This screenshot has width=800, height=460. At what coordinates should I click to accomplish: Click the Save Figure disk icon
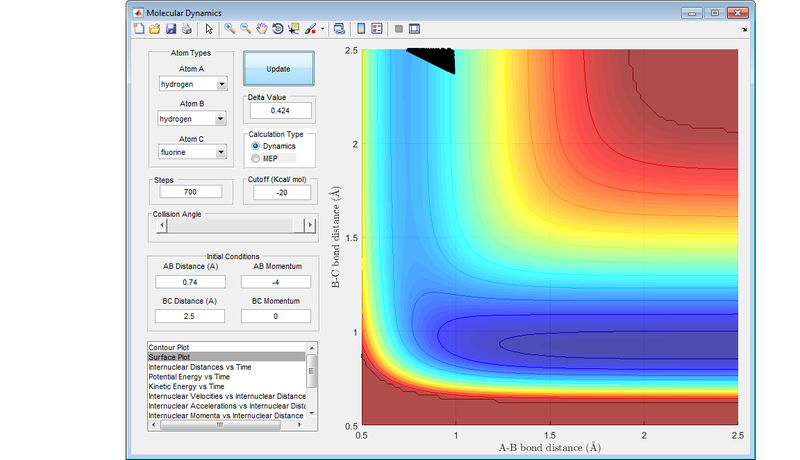[170, 29]
